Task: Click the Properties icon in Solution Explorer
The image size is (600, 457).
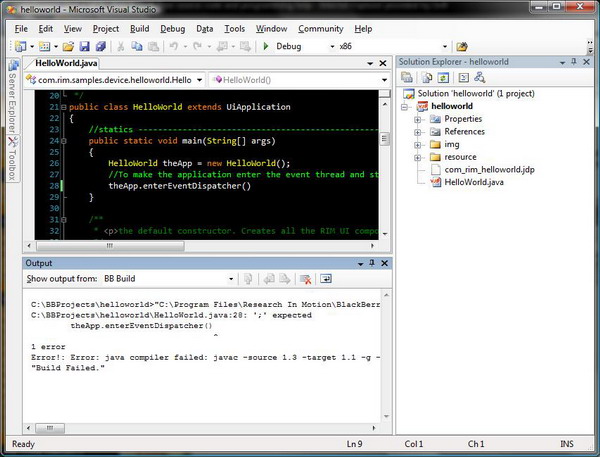Action: coord(407,78)
